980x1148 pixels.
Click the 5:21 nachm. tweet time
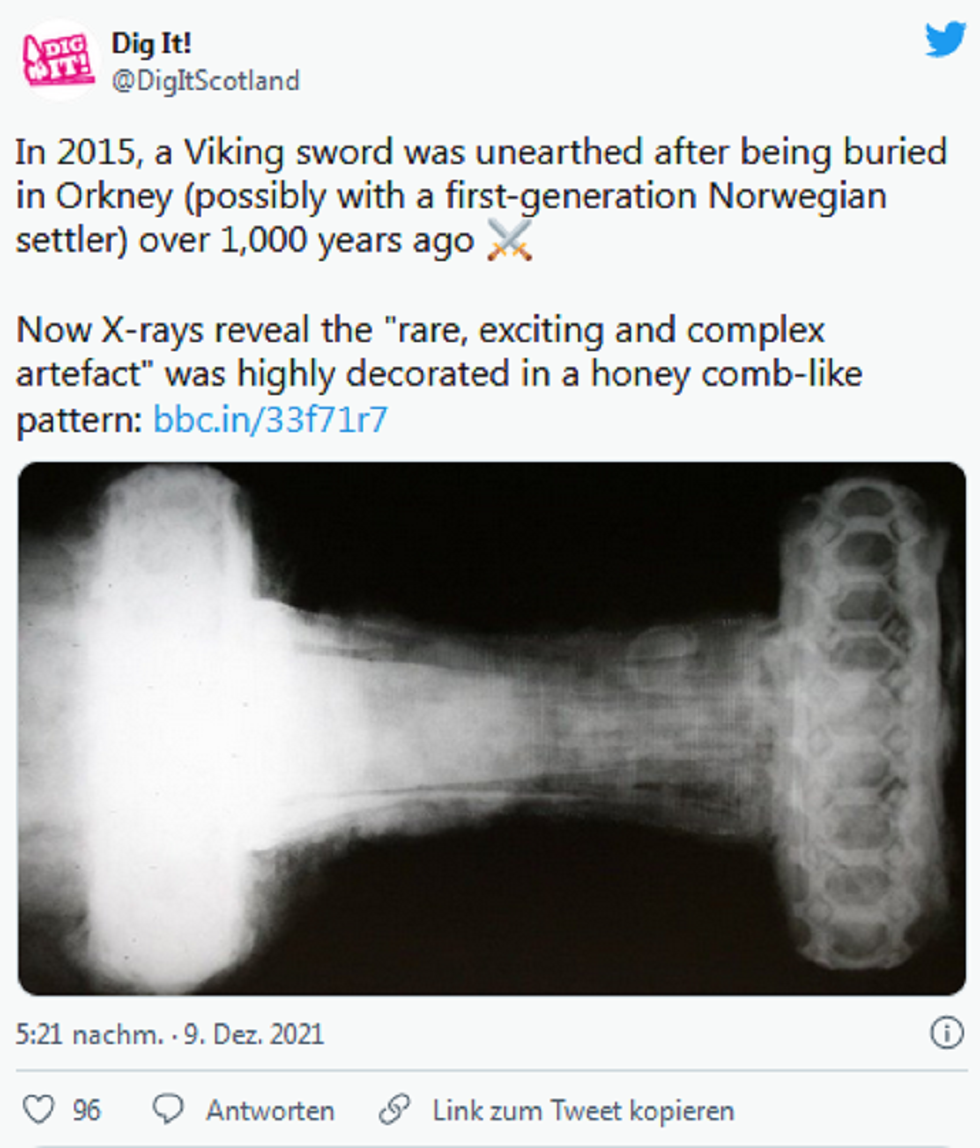89,1033
